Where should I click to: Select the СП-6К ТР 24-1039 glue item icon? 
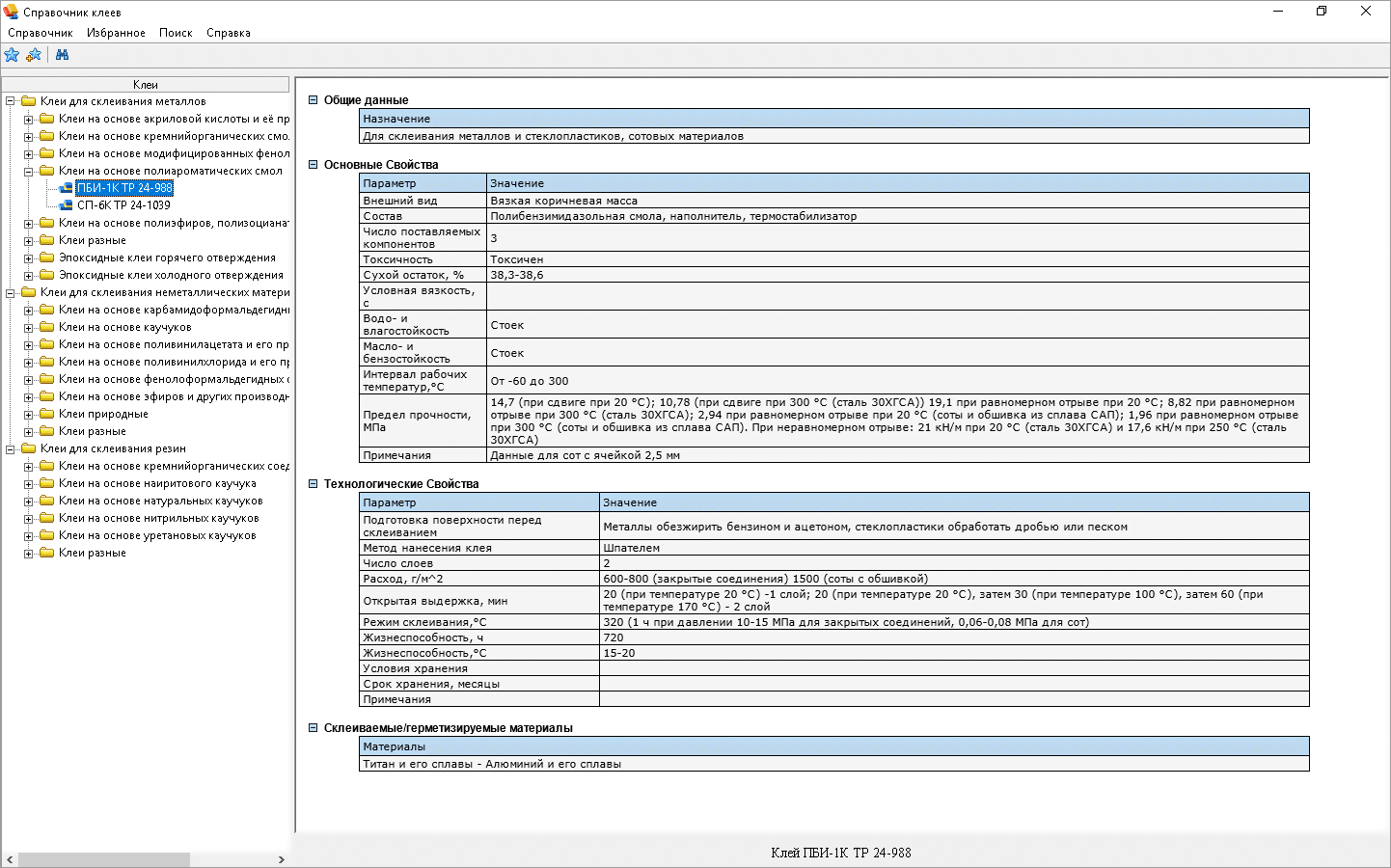66,205
